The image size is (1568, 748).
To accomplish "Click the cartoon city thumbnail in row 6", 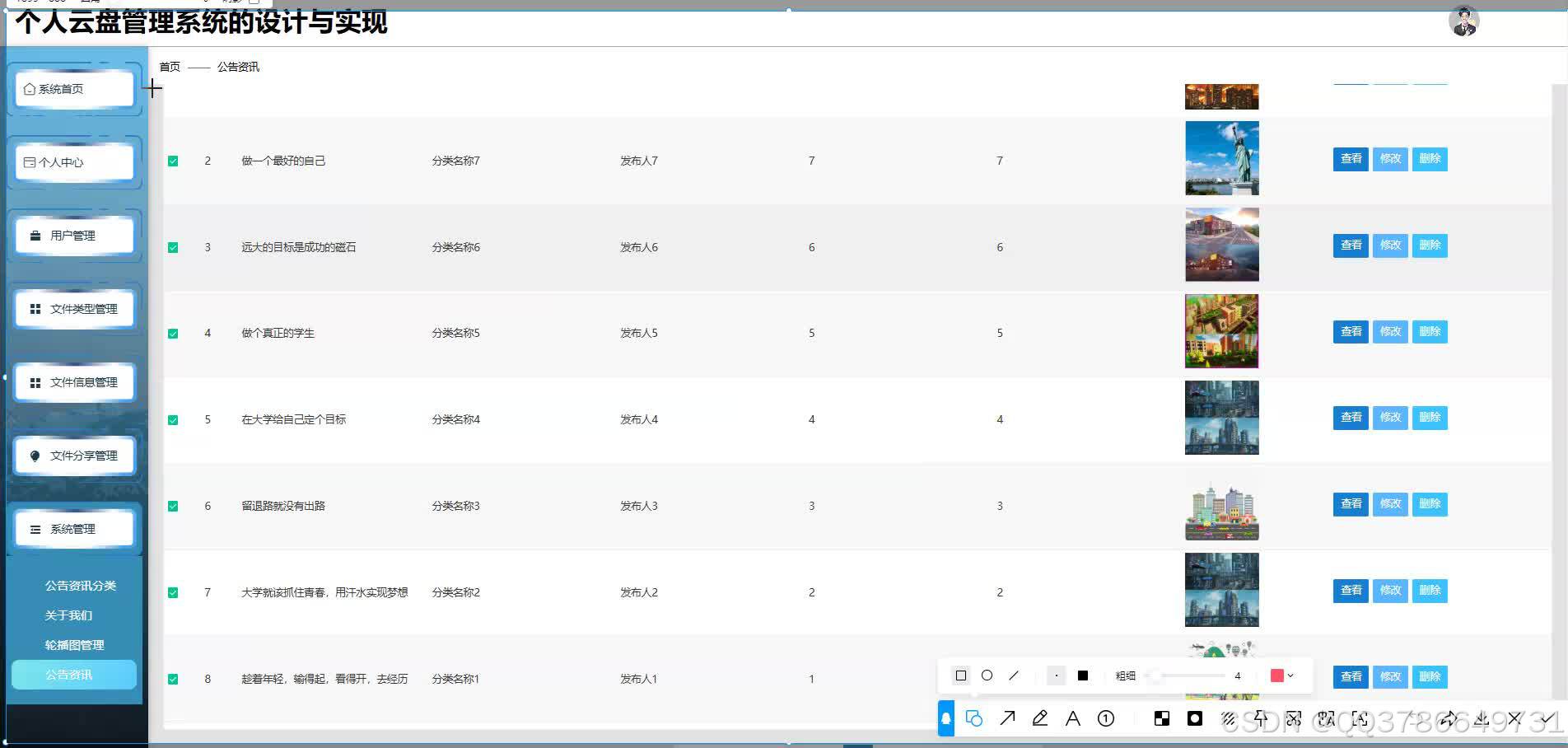I will click(1221, 504).
